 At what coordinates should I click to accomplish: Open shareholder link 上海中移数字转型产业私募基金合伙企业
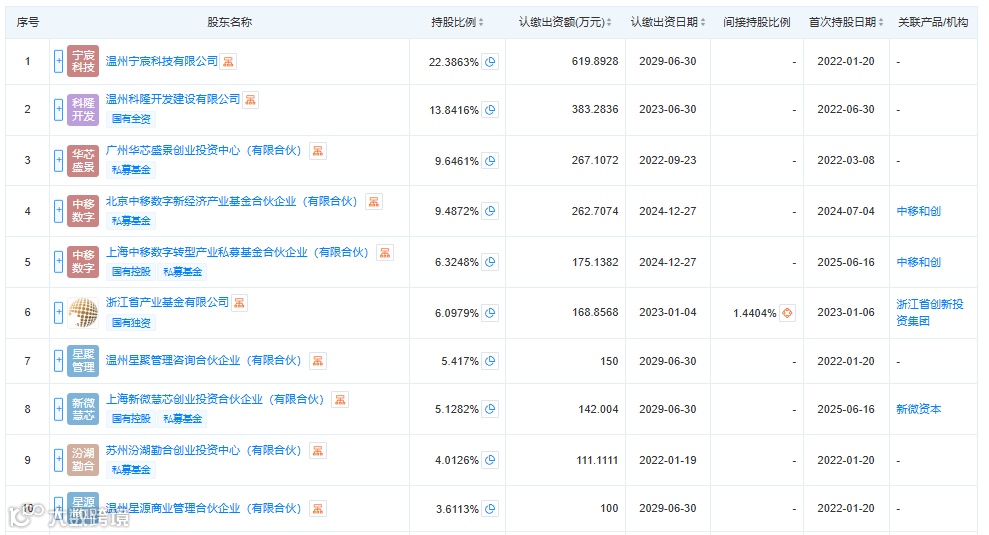[x=237, y=252]
